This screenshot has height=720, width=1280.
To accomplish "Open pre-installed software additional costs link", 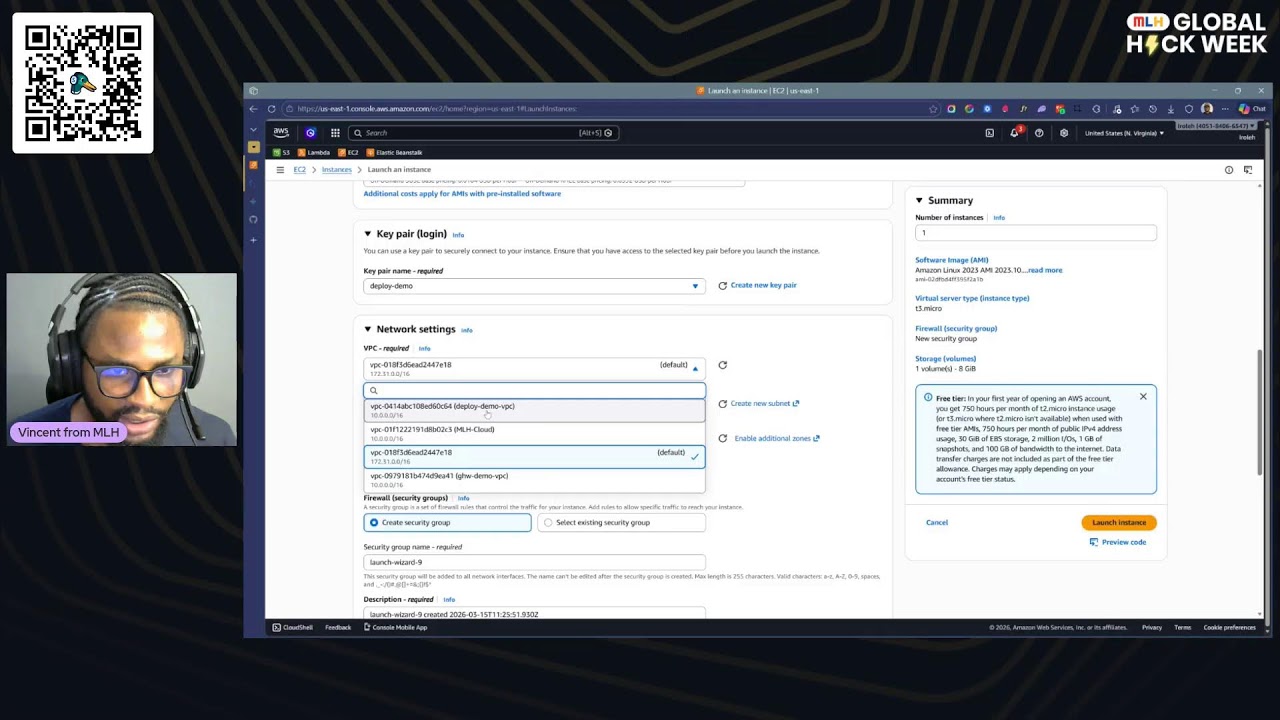I will click(462, 194).
